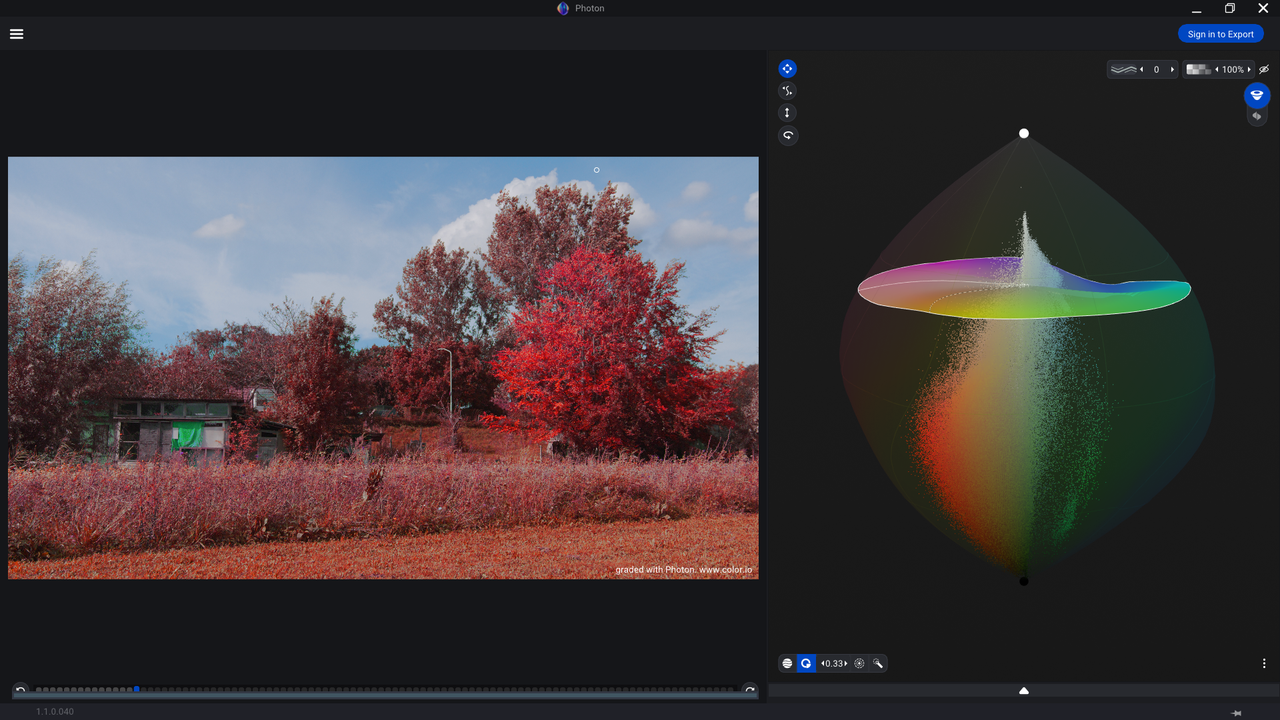Toggle the crossed-out eye visibility icon
The height and width of the screenshot is (720, 1280).
(1264, 70)
